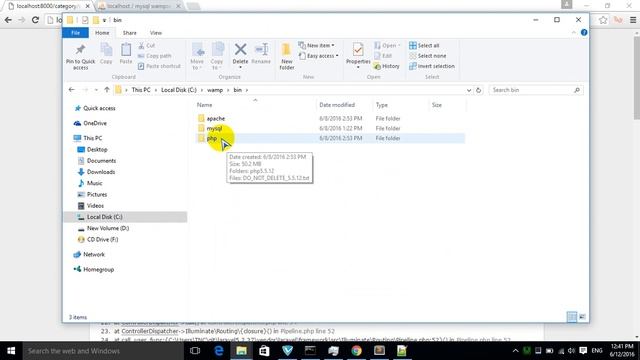640x360 pixels.
Task: Open Quick Access Toolbar customize dropdown
Action: pos(104,20)
